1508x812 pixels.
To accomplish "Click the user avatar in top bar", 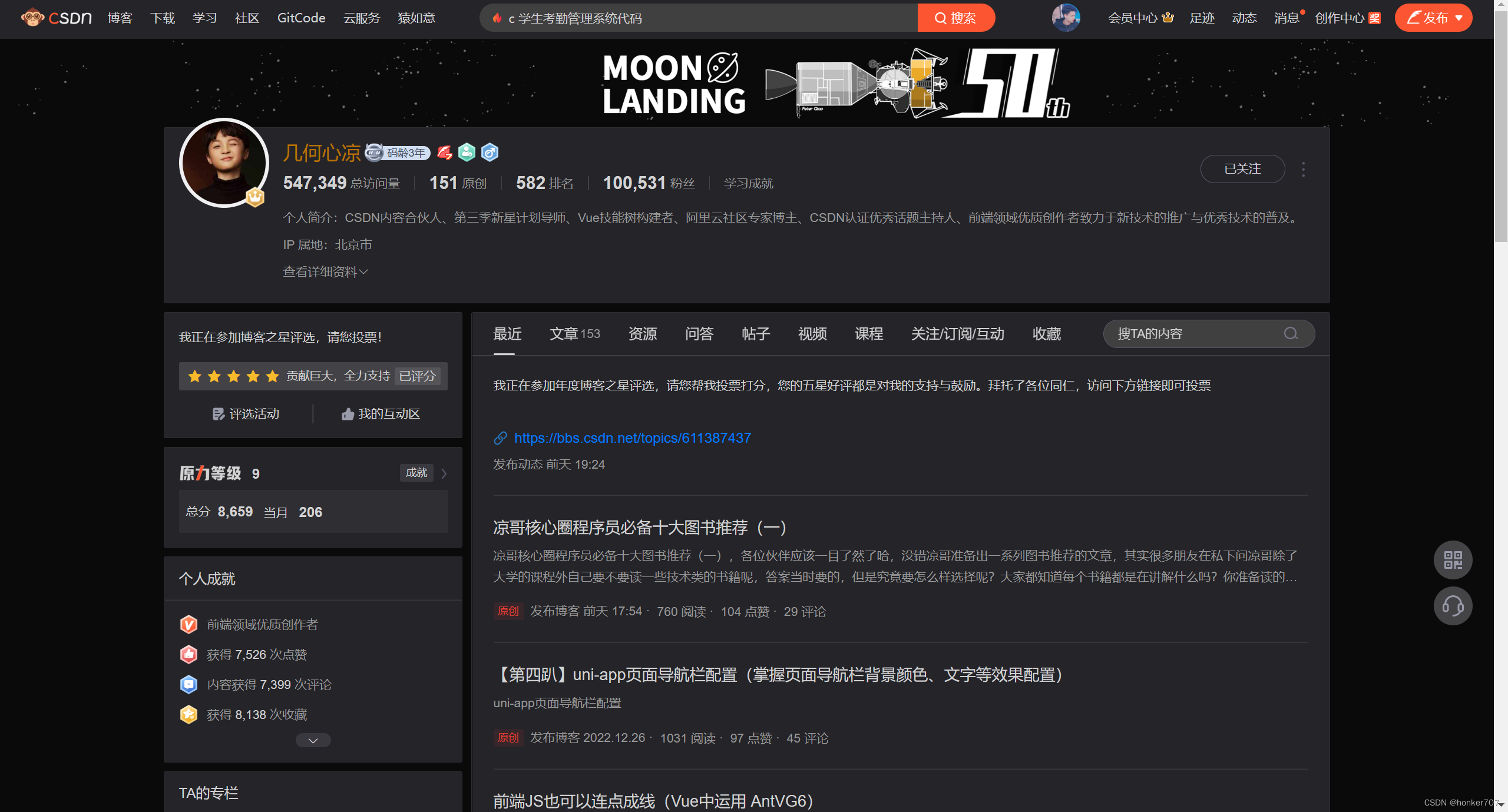I will 1066,18.
